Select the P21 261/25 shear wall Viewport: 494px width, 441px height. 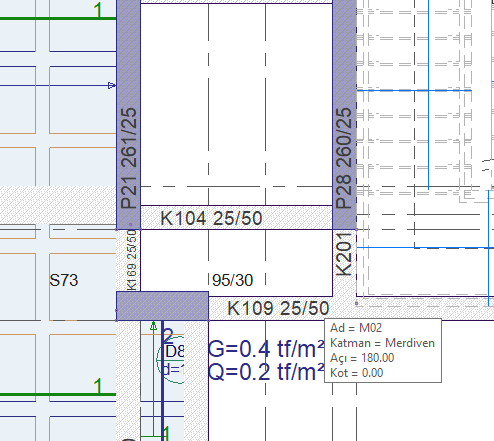[128, 114]
